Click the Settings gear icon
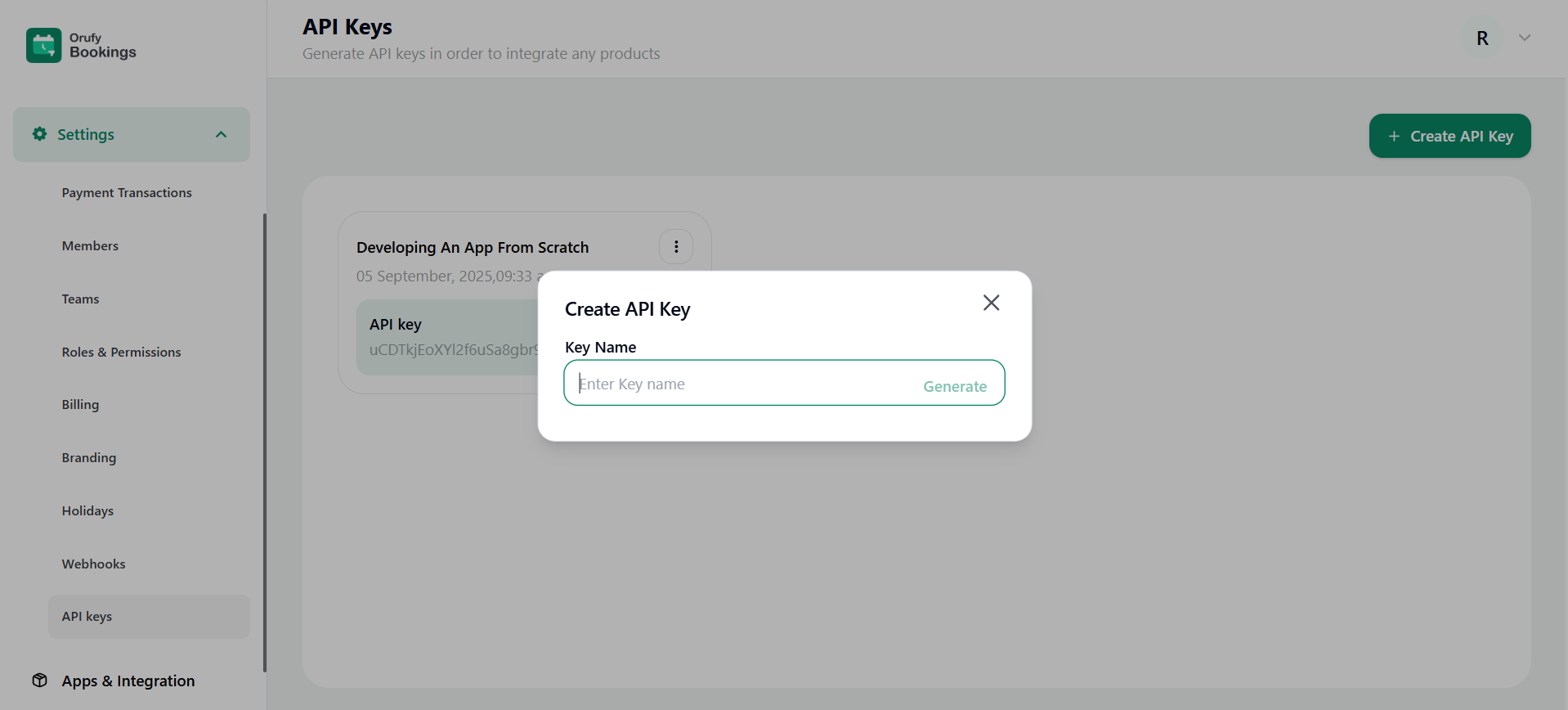The width and height of the screenshot is (1568, 710). click(x=39, y=134)
